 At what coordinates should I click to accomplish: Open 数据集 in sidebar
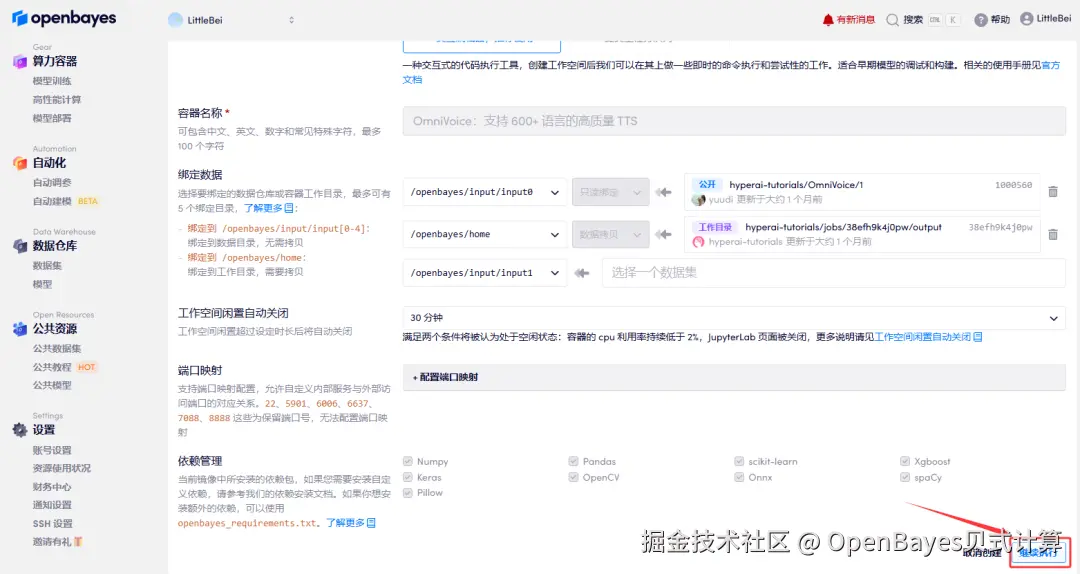[x=47, y=265]
